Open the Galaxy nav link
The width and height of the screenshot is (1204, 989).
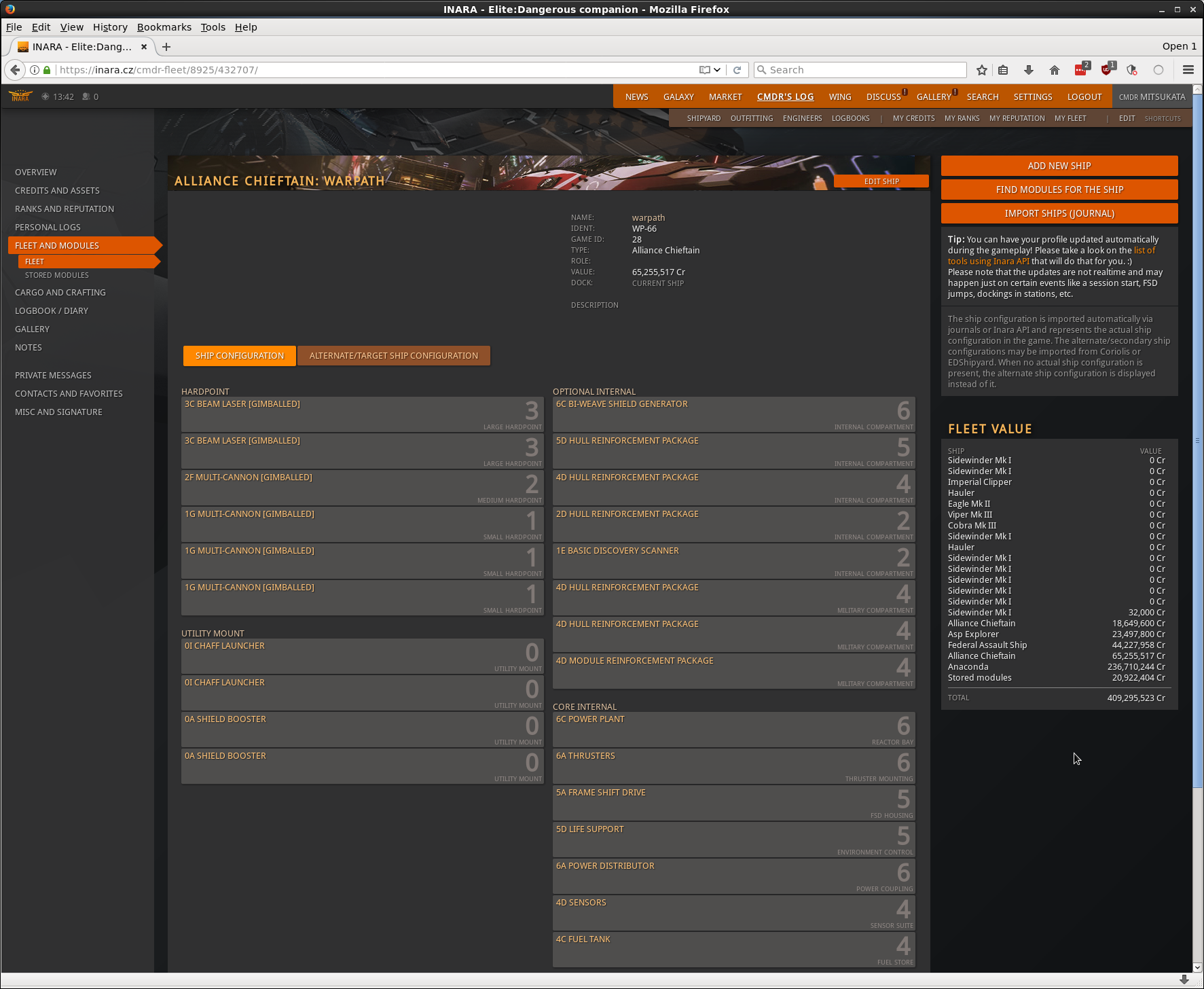678,96
